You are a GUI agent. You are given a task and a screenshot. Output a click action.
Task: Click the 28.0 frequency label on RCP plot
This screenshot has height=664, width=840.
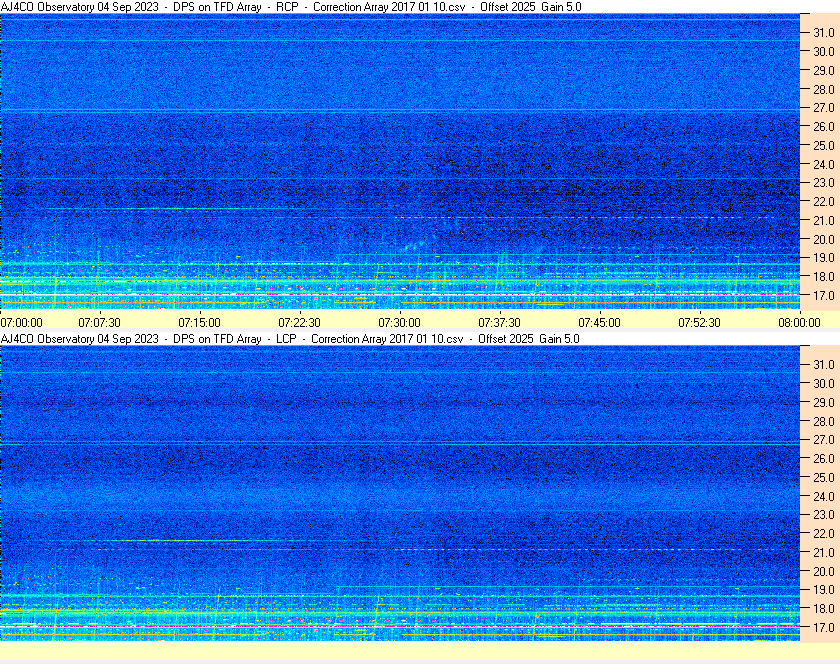(824, 89)
